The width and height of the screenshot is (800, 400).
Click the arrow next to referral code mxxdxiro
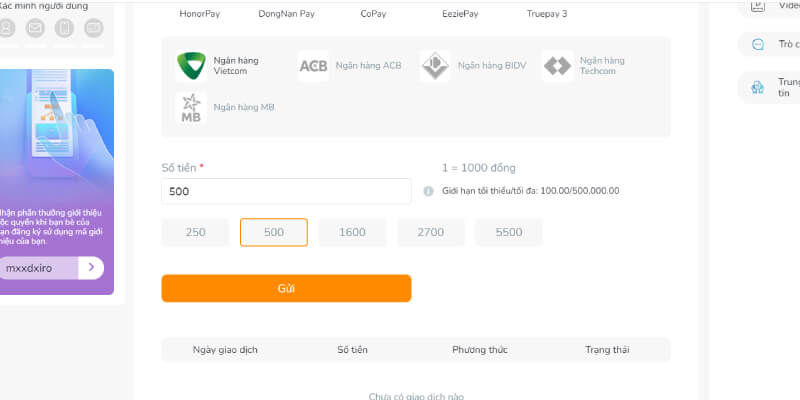tap(91, 268)
